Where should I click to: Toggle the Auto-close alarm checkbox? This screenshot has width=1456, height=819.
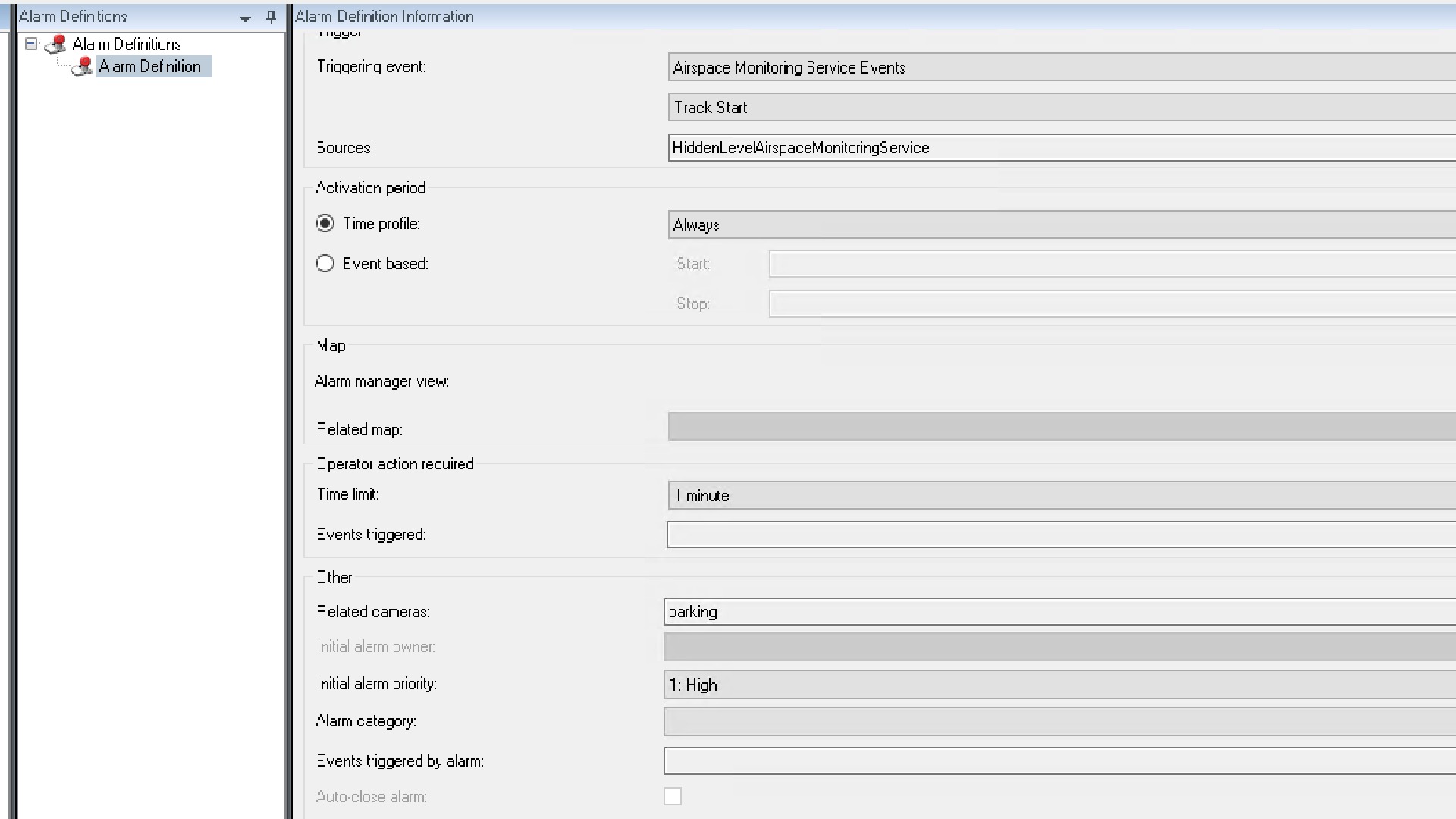(x=673, y=796)
